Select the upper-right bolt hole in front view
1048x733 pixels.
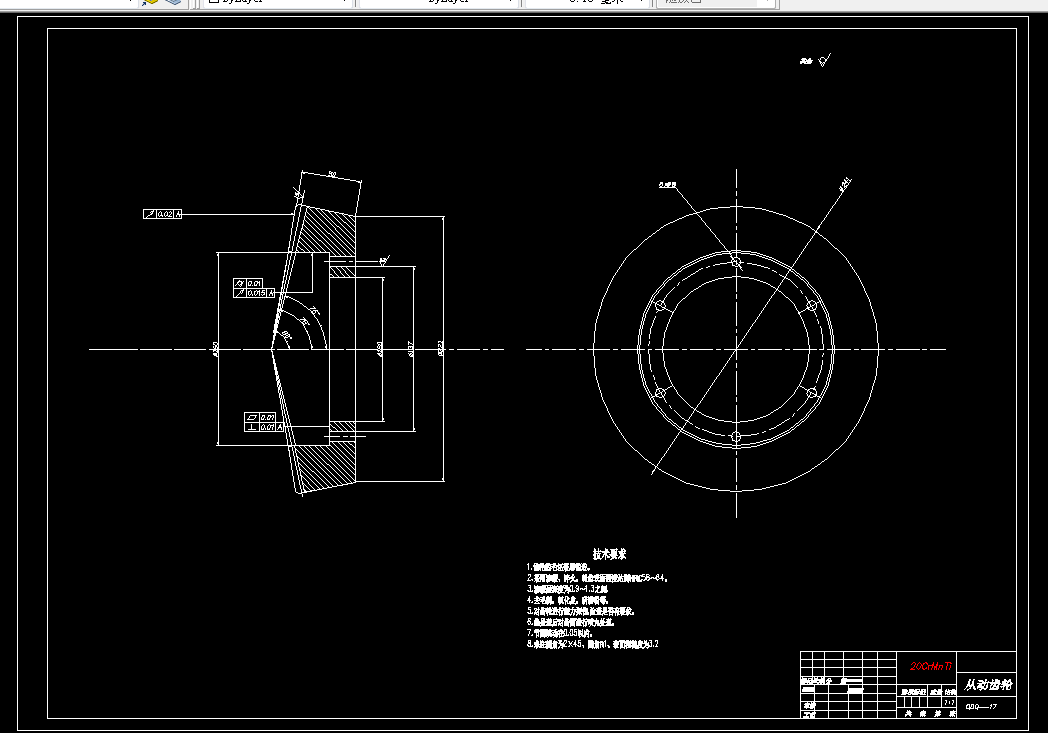[812, 305]
